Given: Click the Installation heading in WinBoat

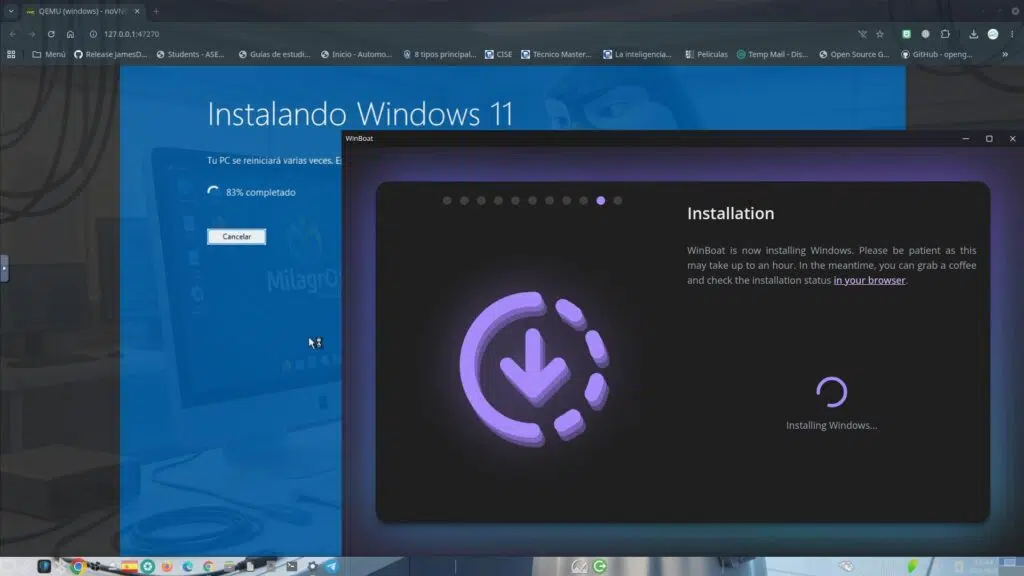Looking at the screenshot, I should [x=730, y=214].
